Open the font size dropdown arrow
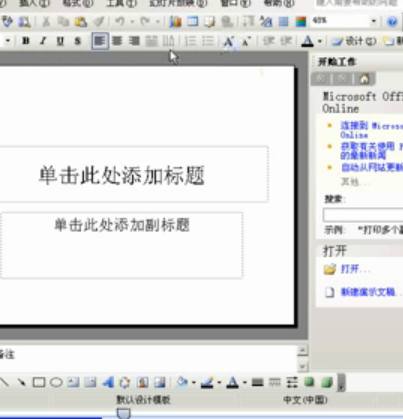This screenshot has width=403, height=419. (x=8, y=41)
